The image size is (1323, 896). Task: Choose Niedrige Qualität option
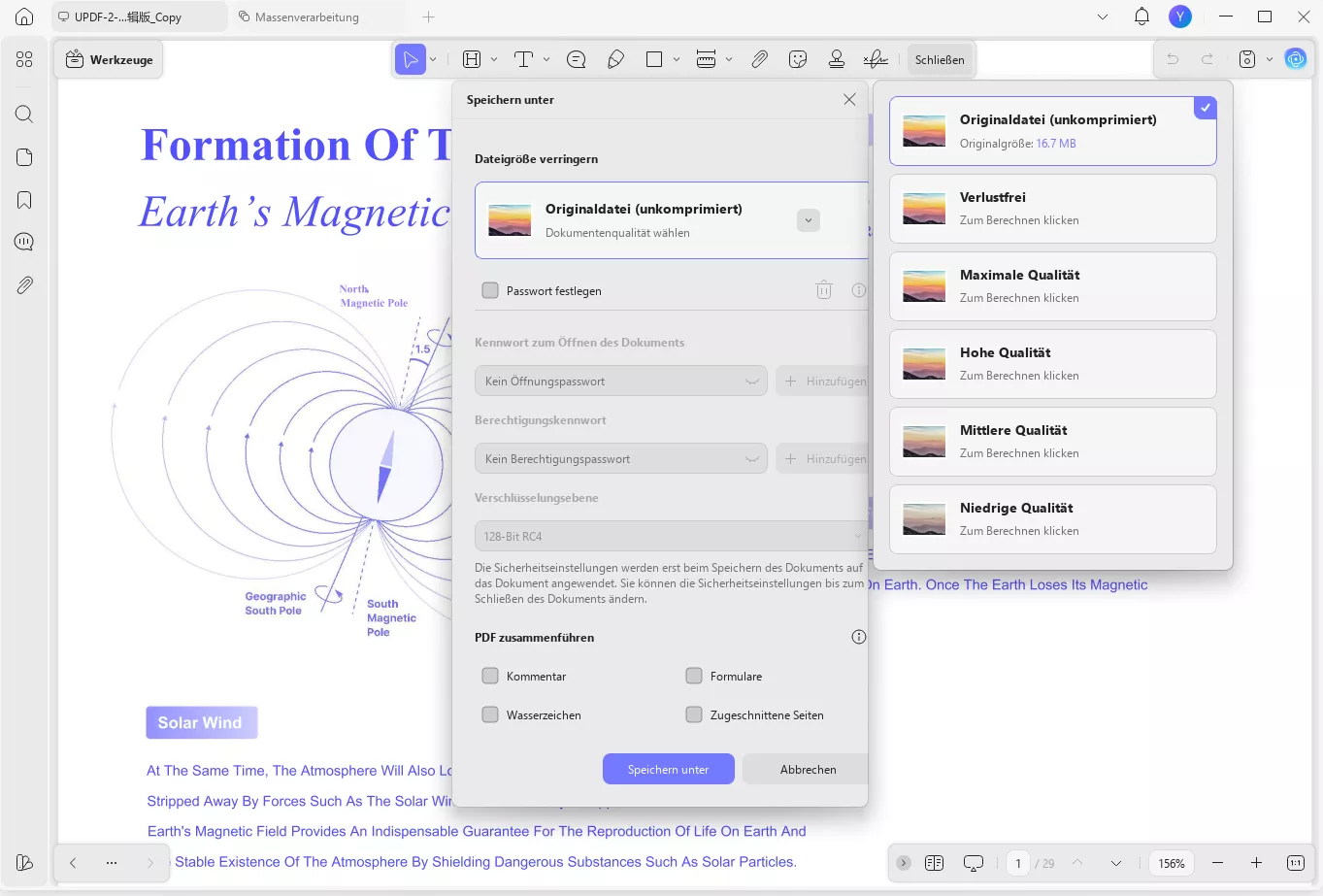tap(1053, 519)
